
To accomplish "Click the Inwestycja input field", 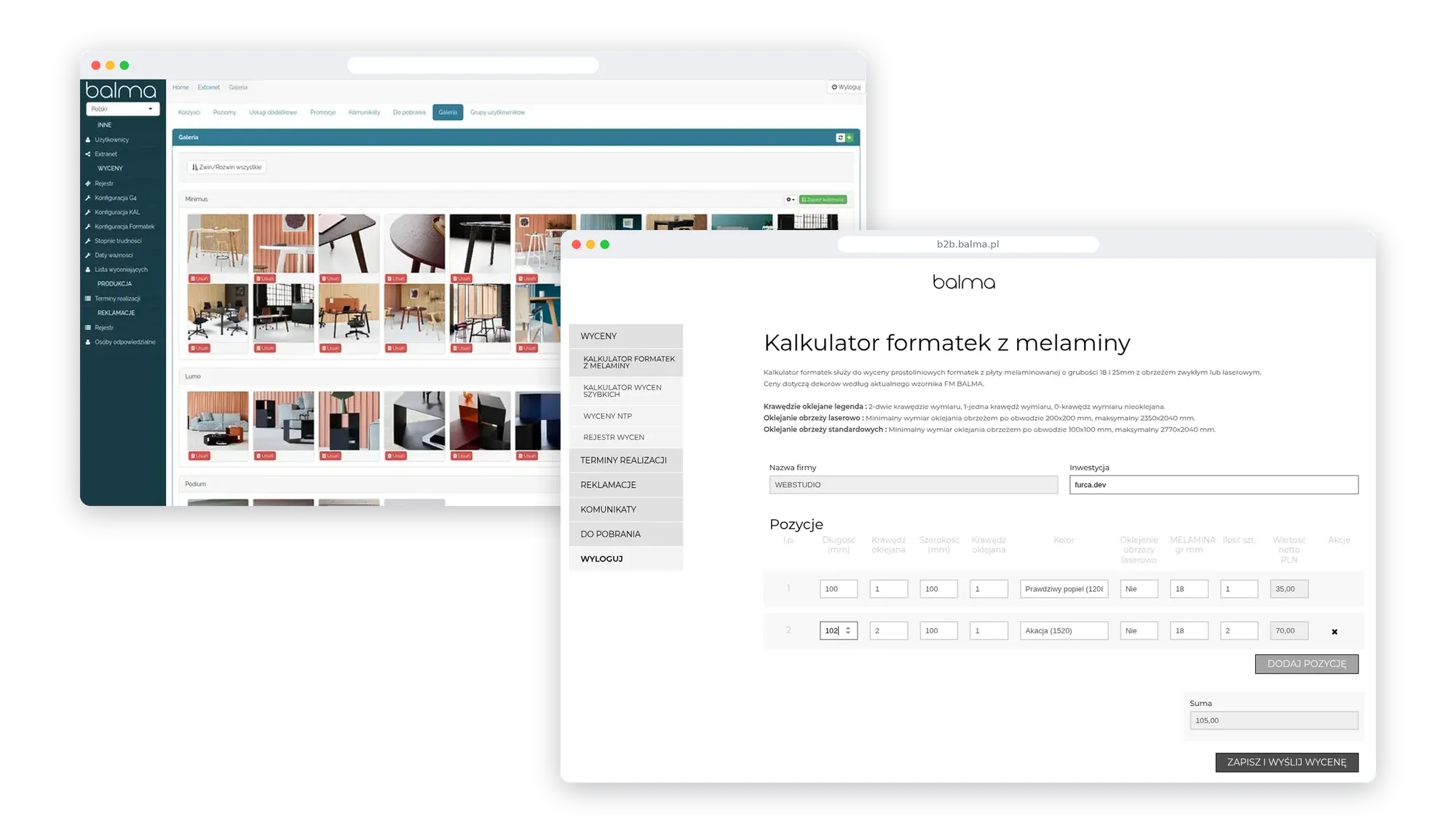I will [x=1214, y=485].
